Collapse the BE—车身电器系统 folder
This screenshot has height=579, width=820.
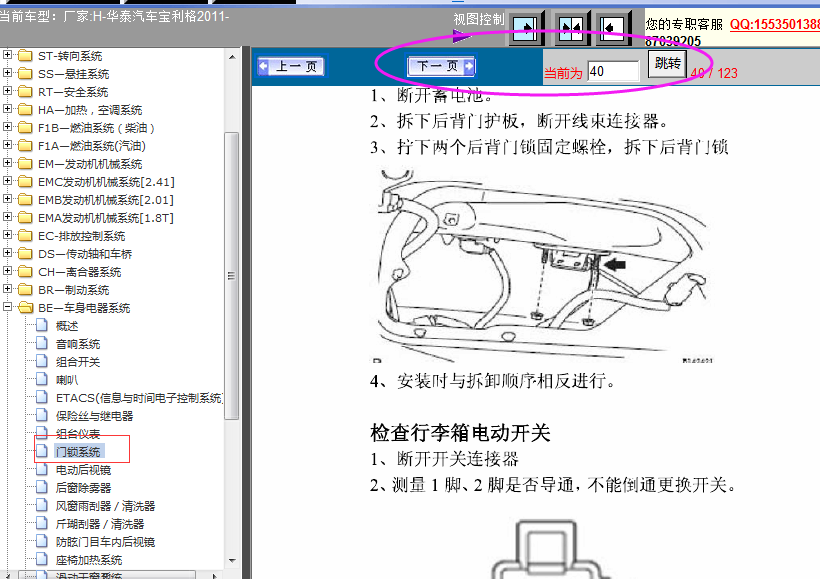click(7, 306)
